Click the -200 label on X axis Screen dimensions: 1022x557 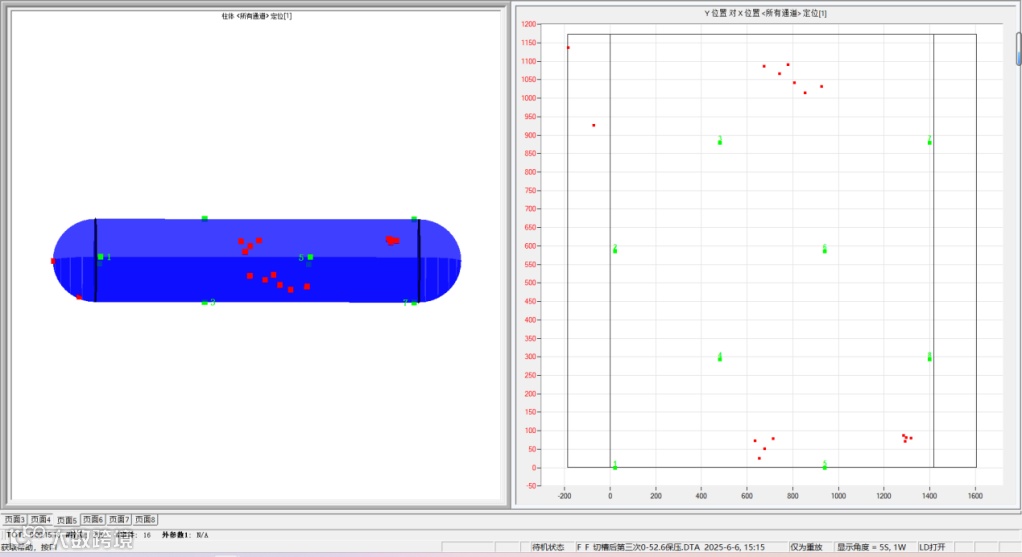click(564, 496)
